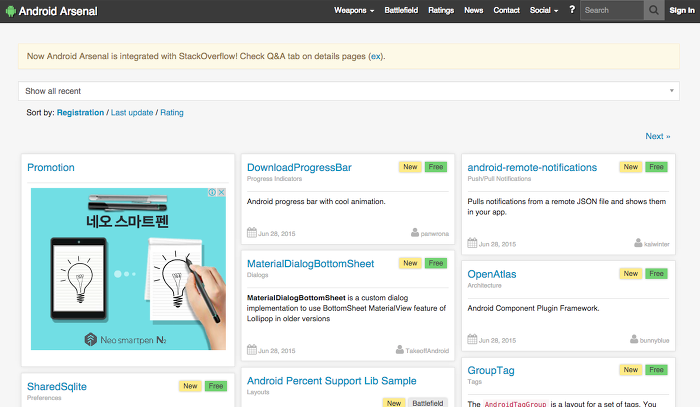Sort by Last update
Image resolution: width=700 pixels, height=407 pixels.
(x=132, y=112)
